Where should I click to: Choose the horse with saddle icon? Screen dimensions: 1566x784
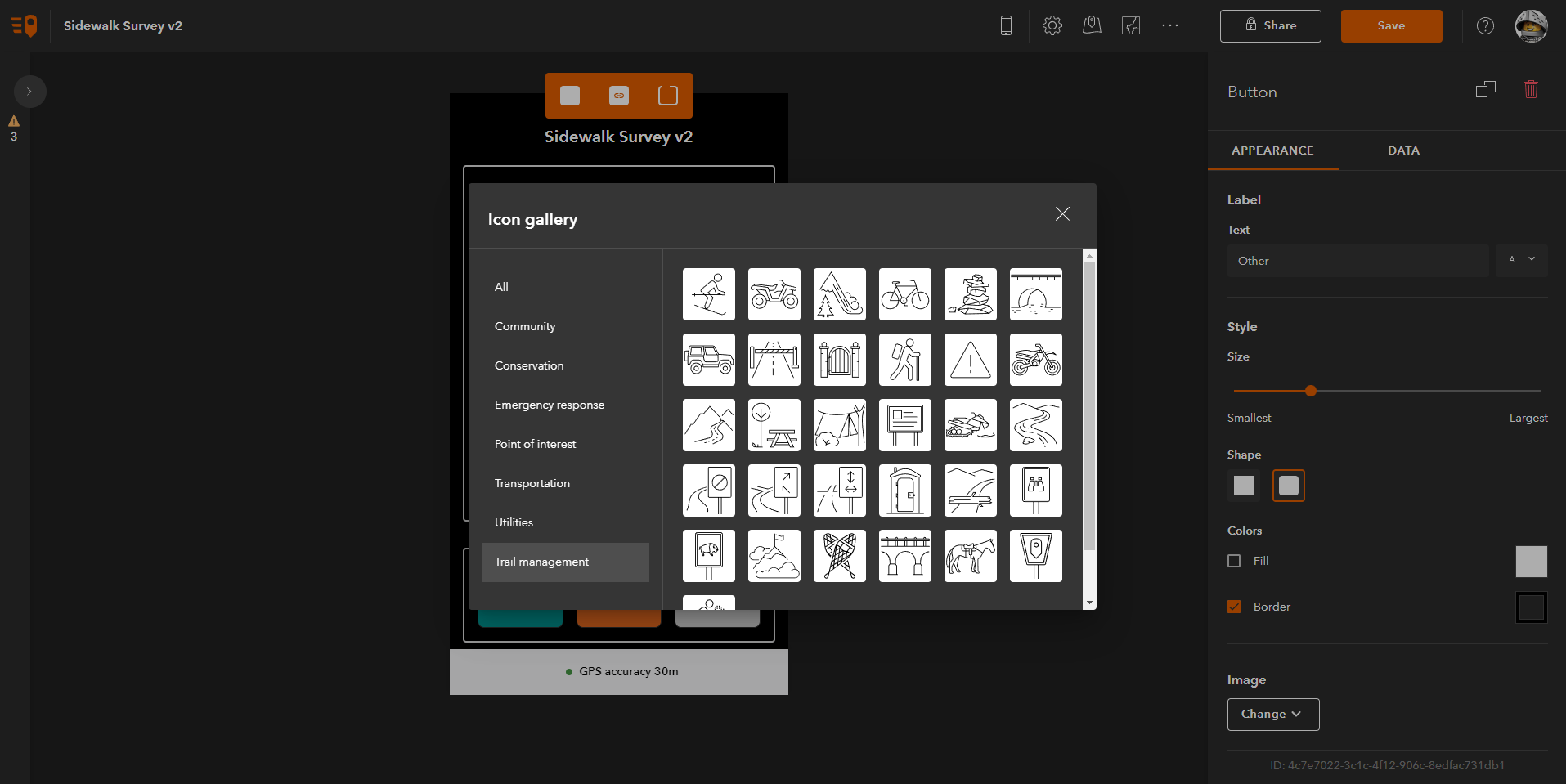pyautogui.click(x=970, y=556)
